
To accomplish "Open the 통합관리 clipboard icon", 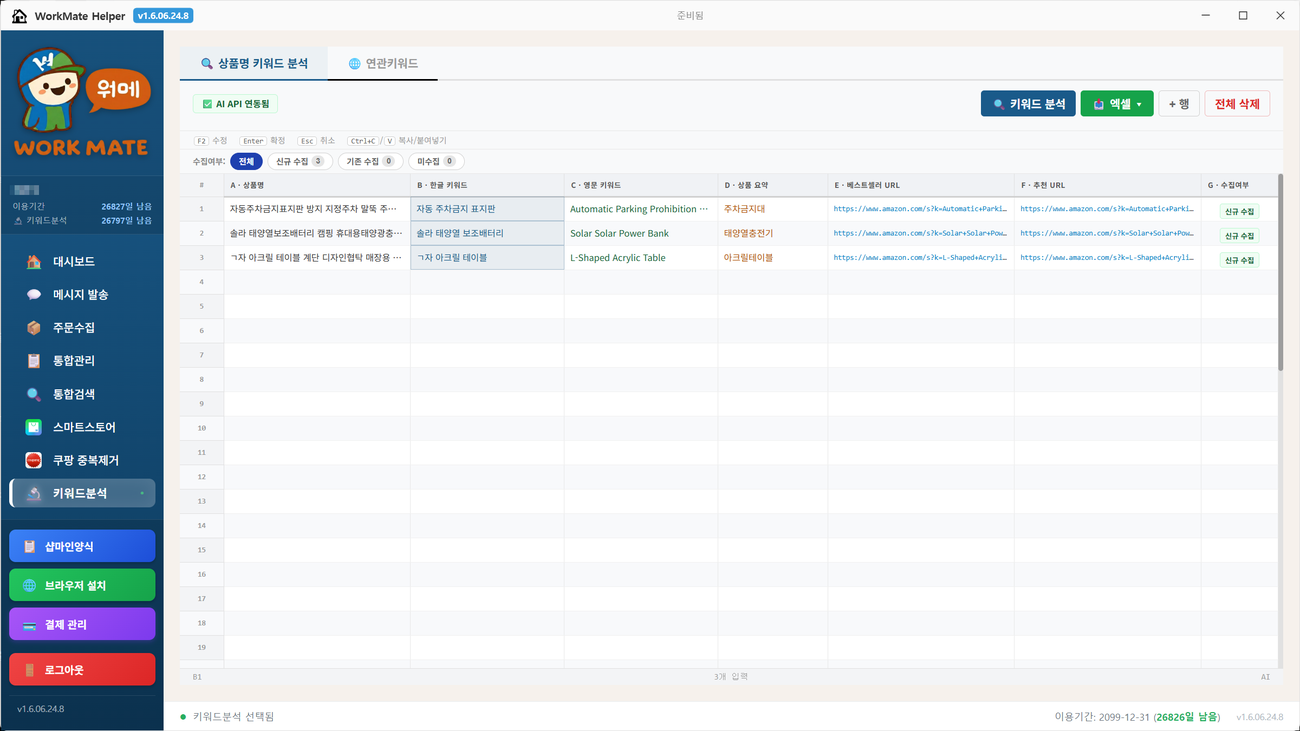I will pyautogui.click(x=34, y=361).
